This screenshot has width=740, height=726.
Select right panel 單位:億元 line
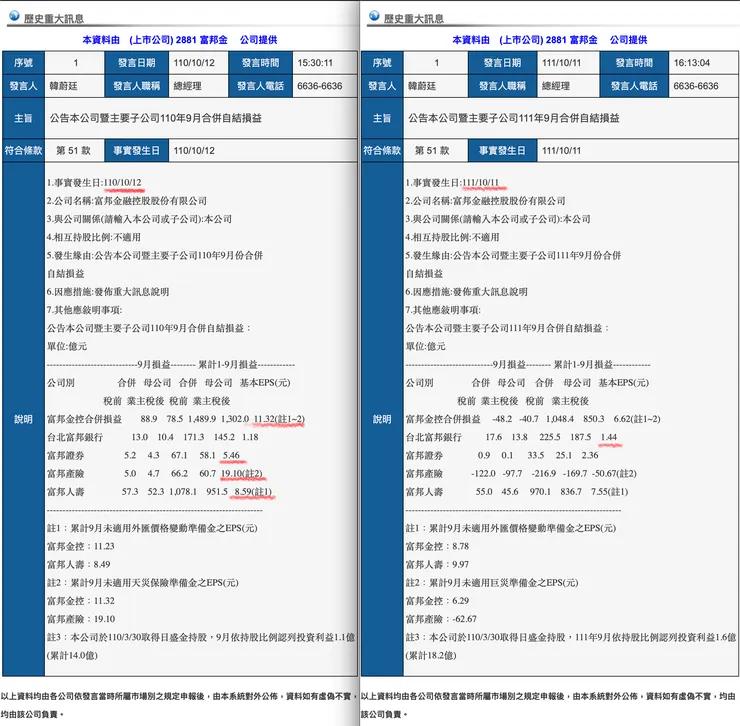[x=425, y=346]
